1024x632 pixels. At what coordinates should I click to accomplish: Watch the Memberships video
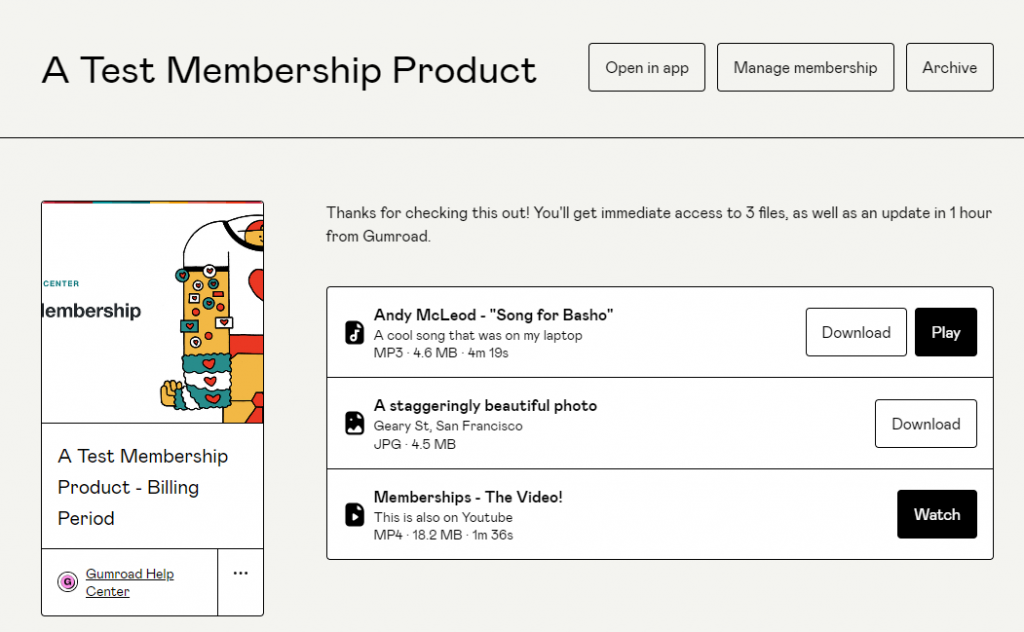936,514
